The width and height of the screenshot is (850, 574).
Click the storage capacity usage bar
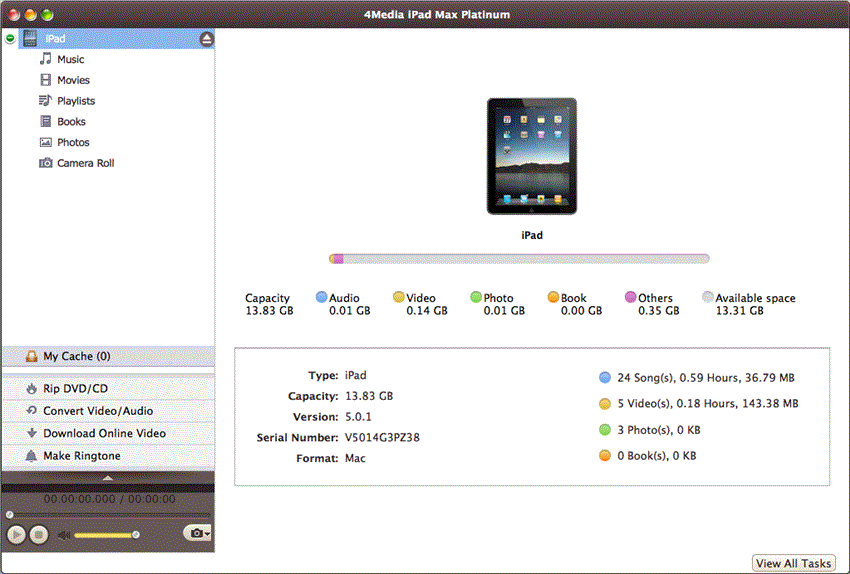pos(519,259)
